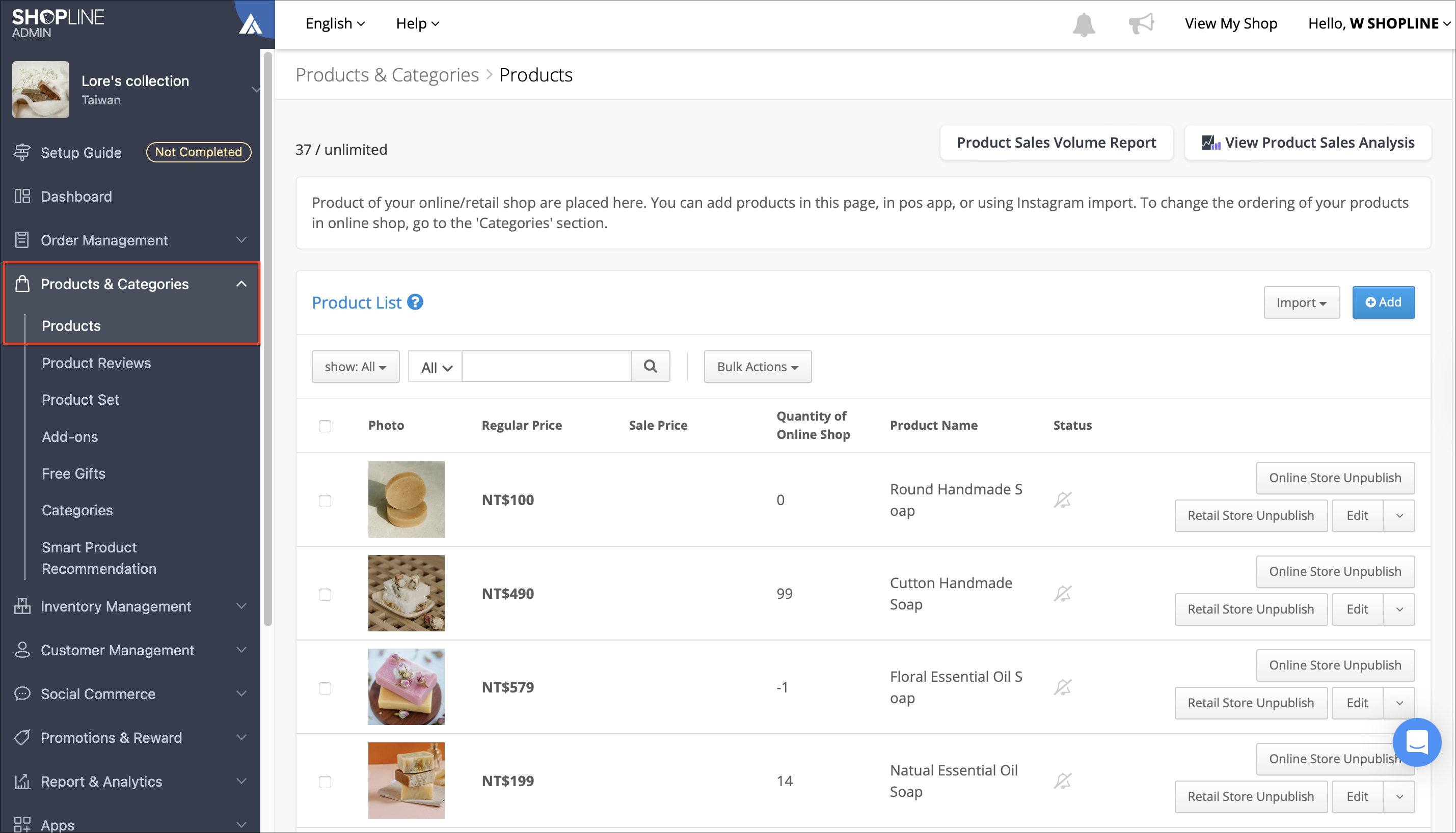Expand edit options for Round Handmade Soap
The height and width of the screenshot is (833, 1456).
point(1399,515)
